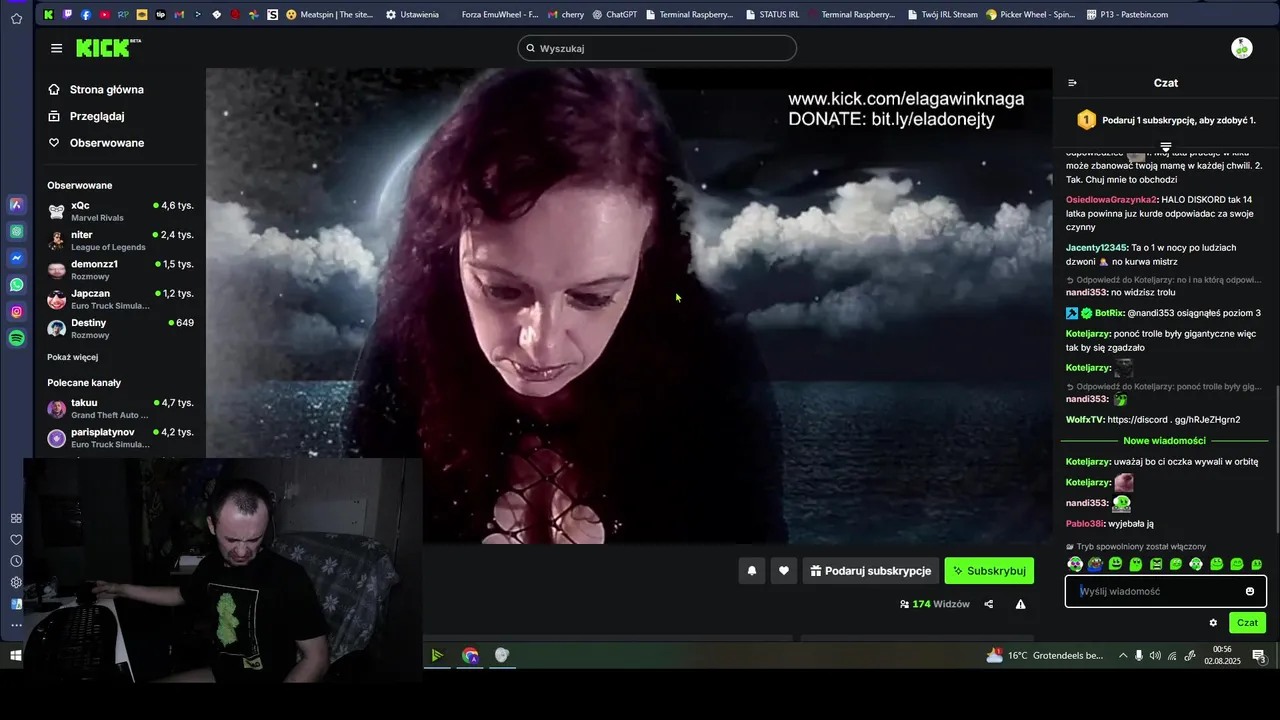Open Facebook bookmark favicon

[x=86, y=15]
